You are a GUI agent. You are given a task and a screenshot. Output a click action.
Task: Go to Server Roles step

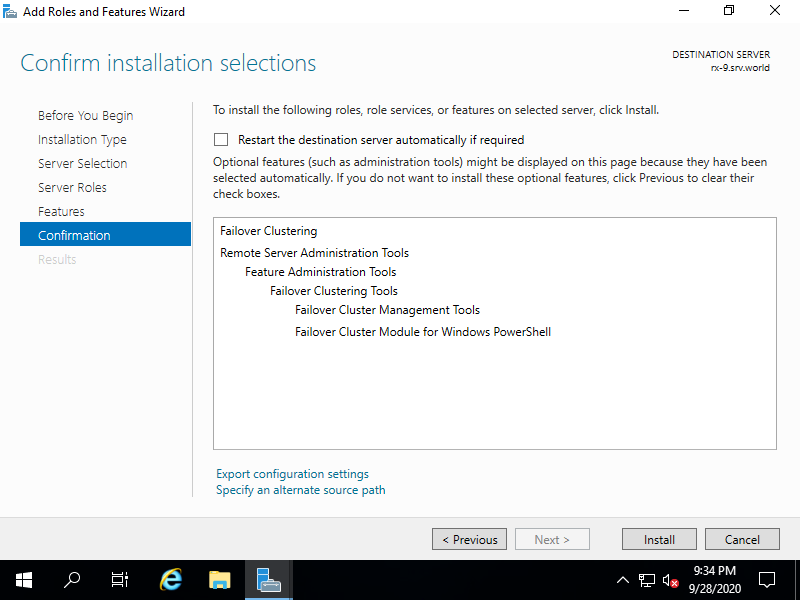pyautogui.click(x=72, y=187)
